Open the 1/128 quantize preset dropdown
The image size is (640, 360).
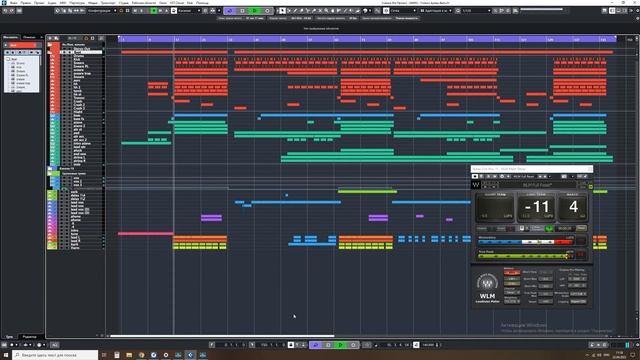pos(476,11)
